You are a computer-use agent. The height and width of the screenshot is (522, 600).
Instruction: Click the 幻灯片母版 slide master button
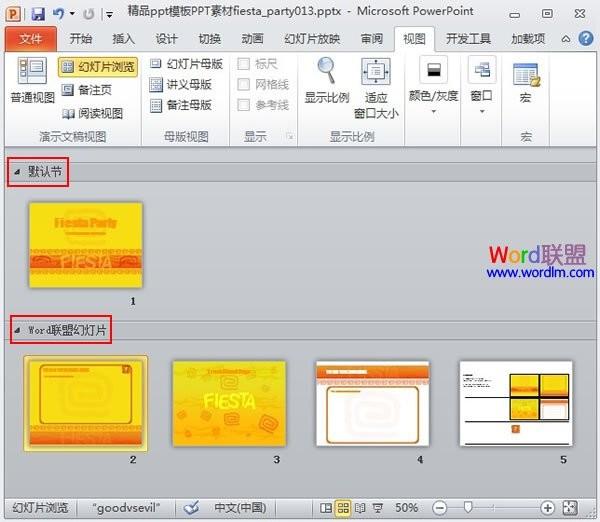(186, 64)
